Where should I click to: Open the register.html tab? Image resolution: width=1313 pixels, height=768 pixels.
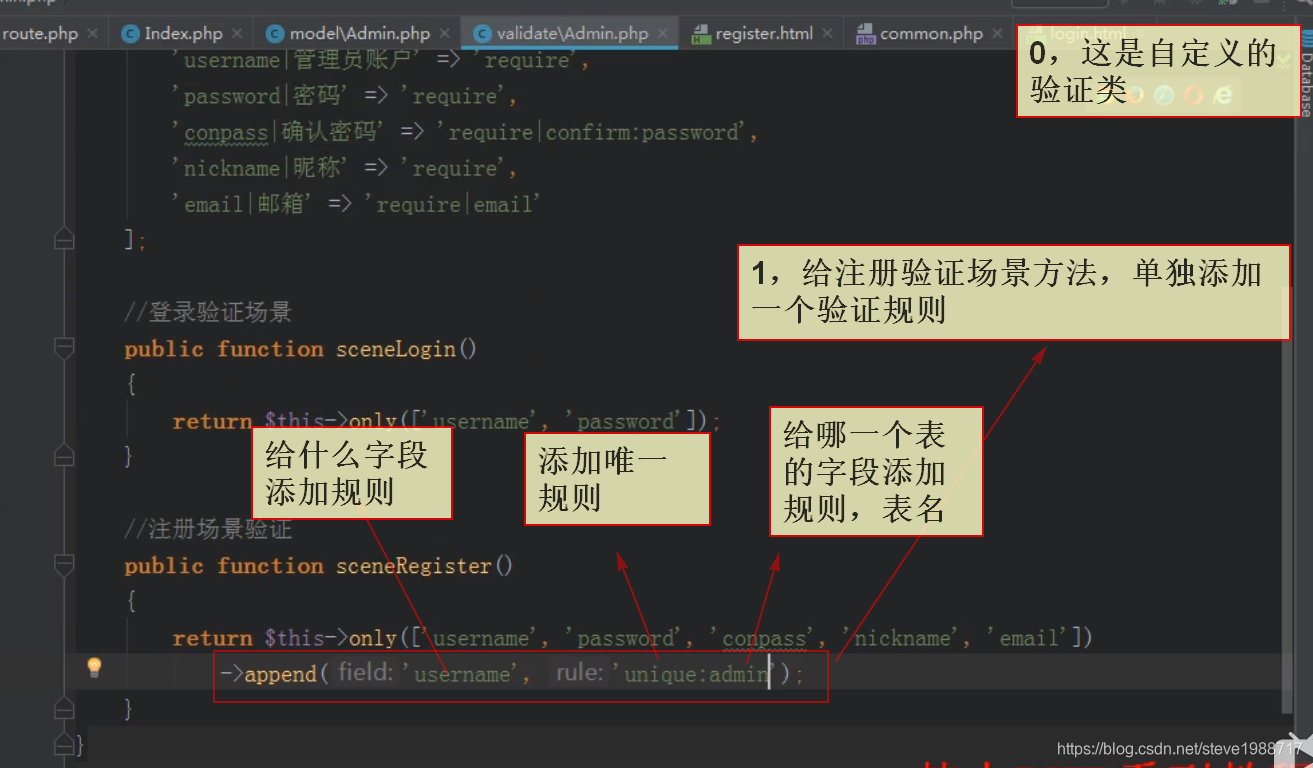764,33
